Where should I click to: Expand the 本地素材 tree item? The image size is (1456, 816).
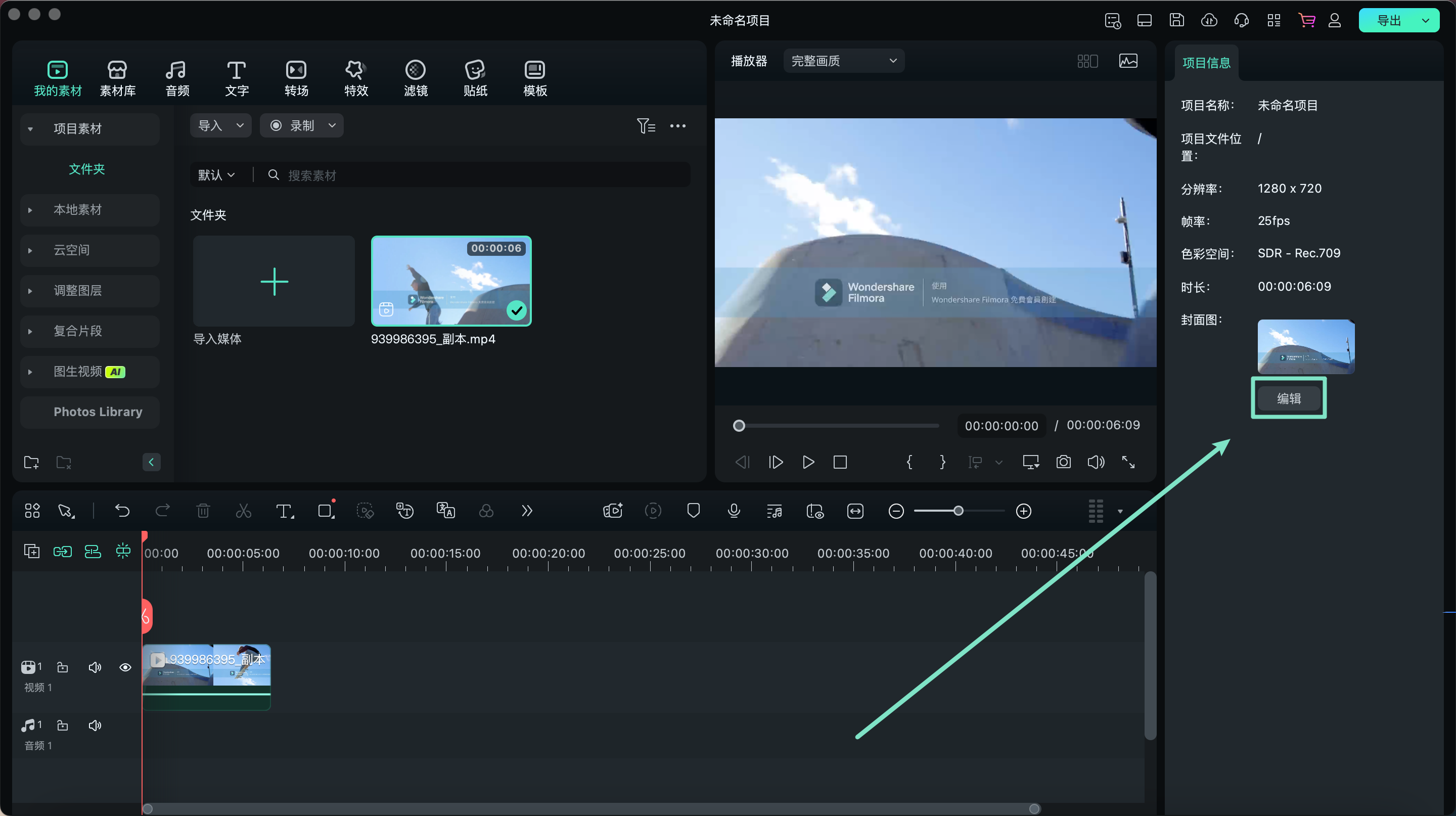pyautogui.click(x=30, y=210)
